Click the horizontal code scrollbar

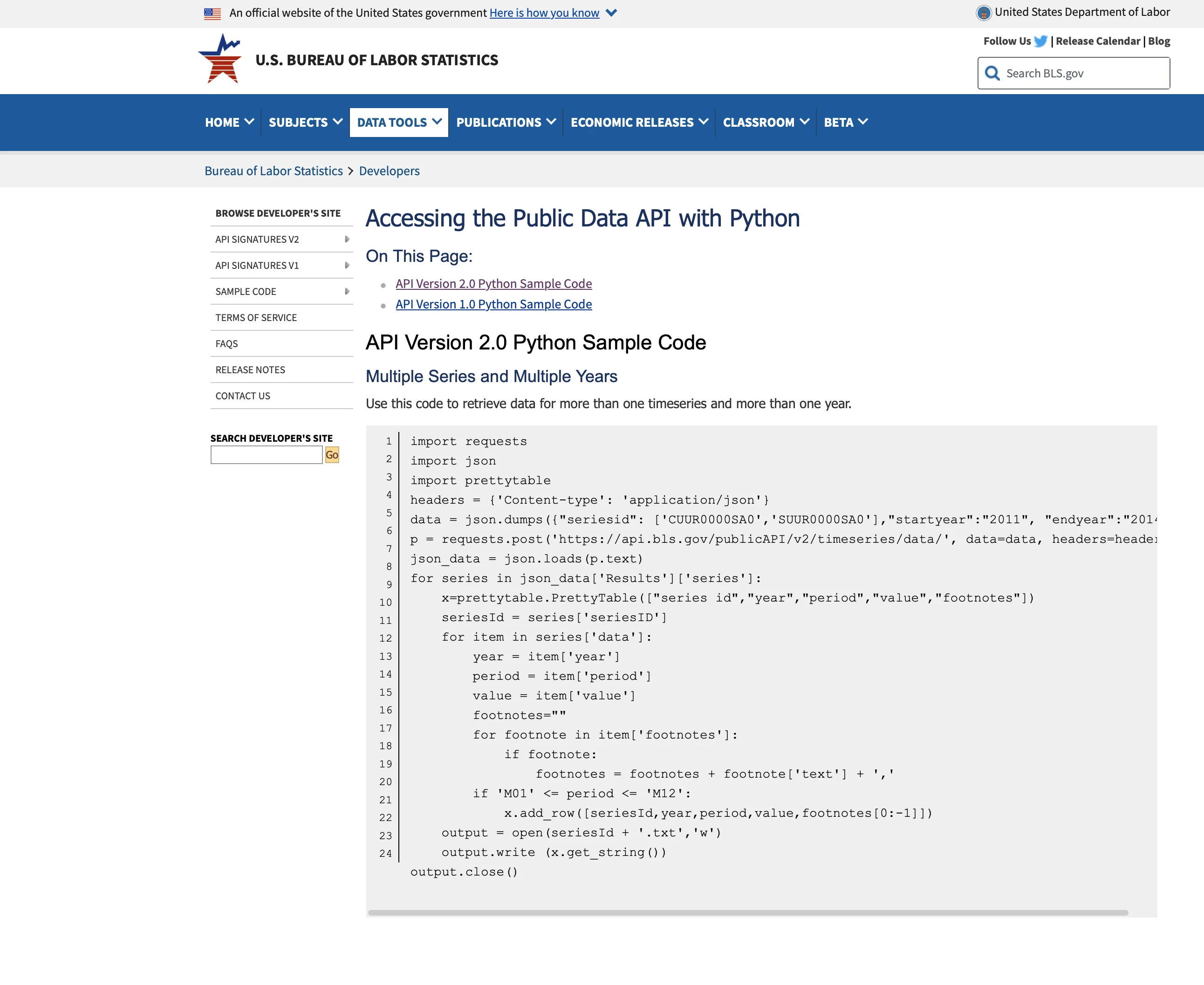coord(747,912)
